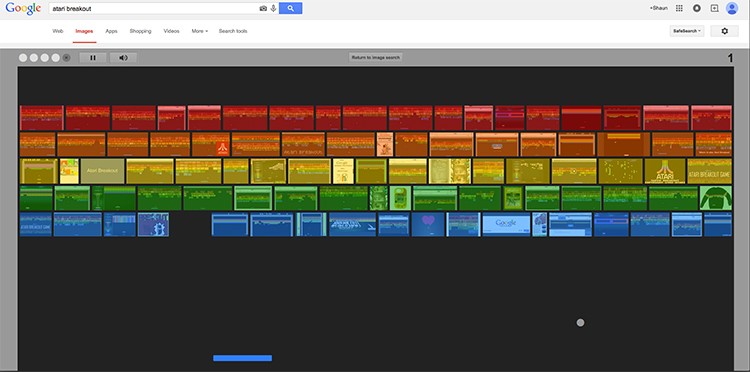This screenshot has width=750, height=372.
Task: Switch to the Web tab
Action: [x=58, y=31]
